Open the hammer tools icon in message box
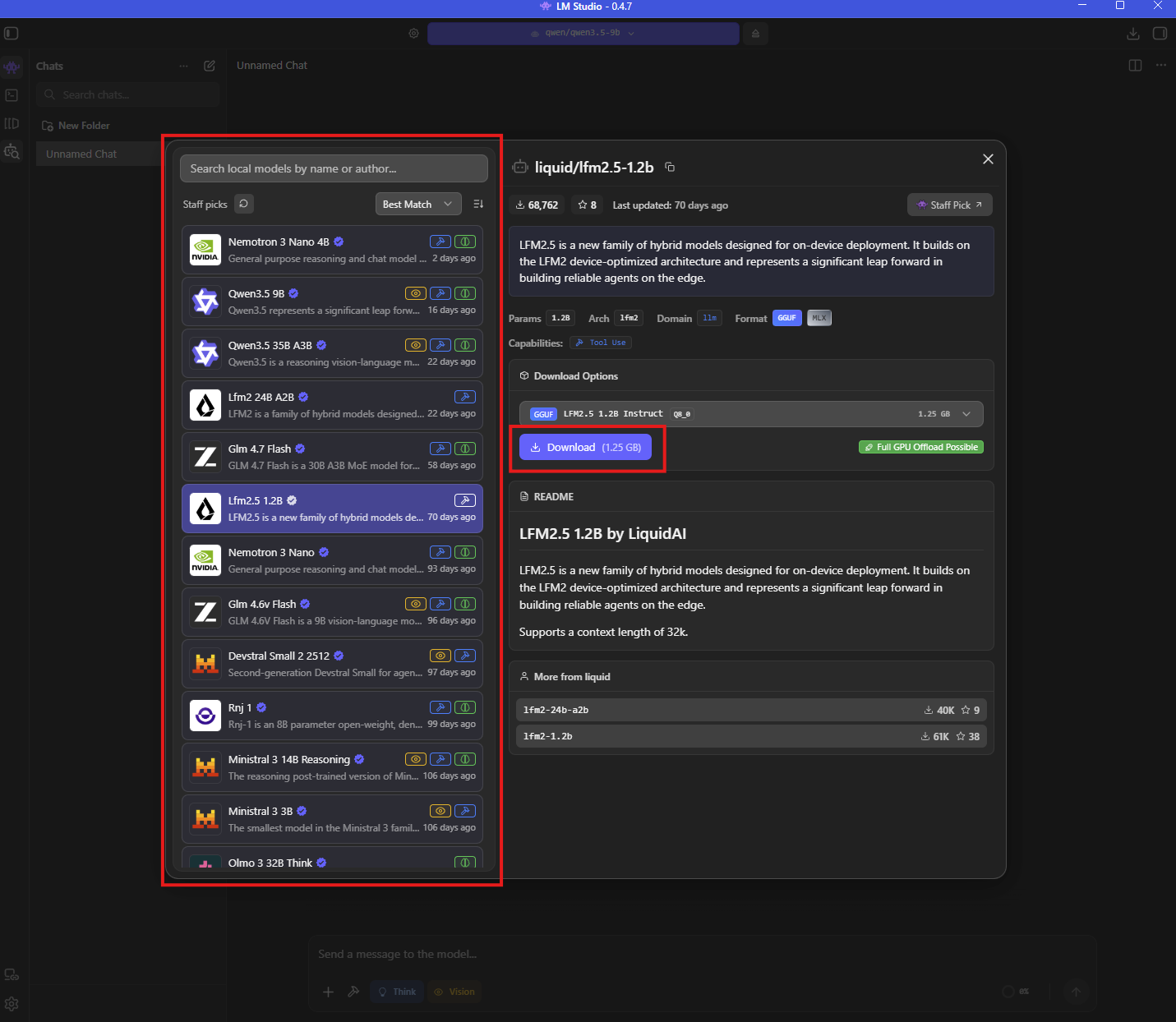Image resolution: width=1176 pixels, height=1022 pixels. (353, 992)
